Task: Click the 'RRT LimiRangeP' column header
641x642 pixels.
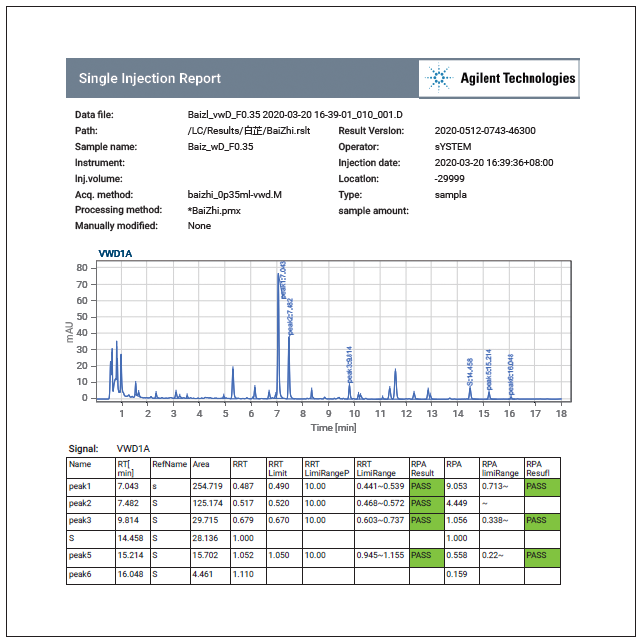Action: (x=327, y=468)
